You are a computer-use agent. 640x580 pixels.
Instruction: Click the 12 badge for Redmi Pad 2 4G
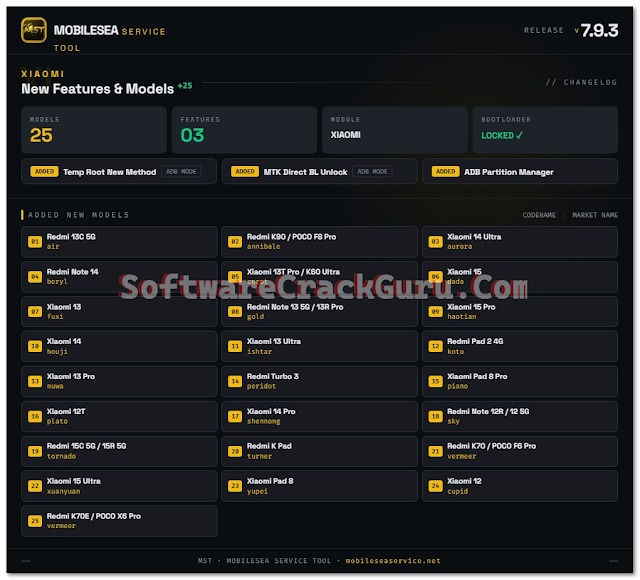point(436,347)
